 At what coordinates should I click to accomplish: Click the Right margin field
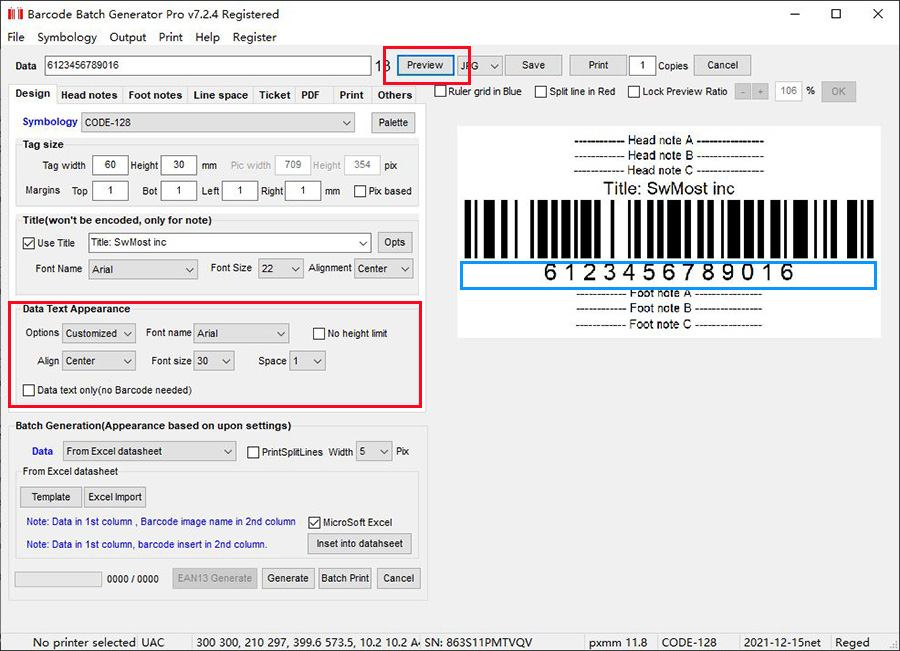[302, 191]
